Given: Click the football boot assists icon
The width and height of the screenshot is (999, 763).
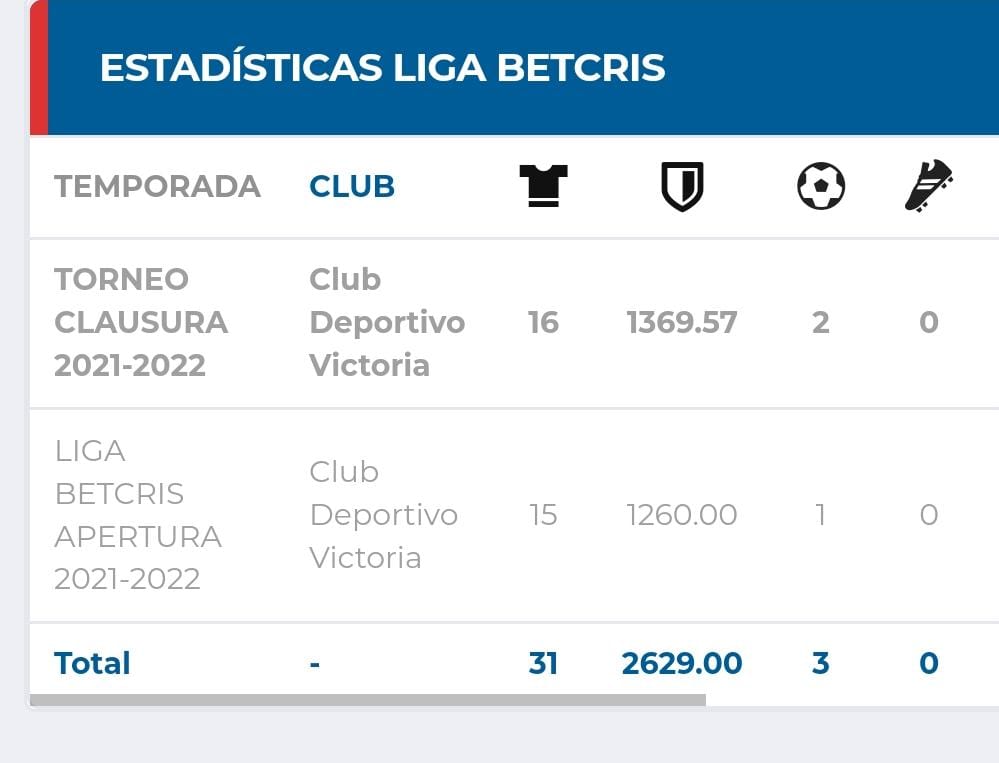Looking at the screenshot, I should pos(929,185).
